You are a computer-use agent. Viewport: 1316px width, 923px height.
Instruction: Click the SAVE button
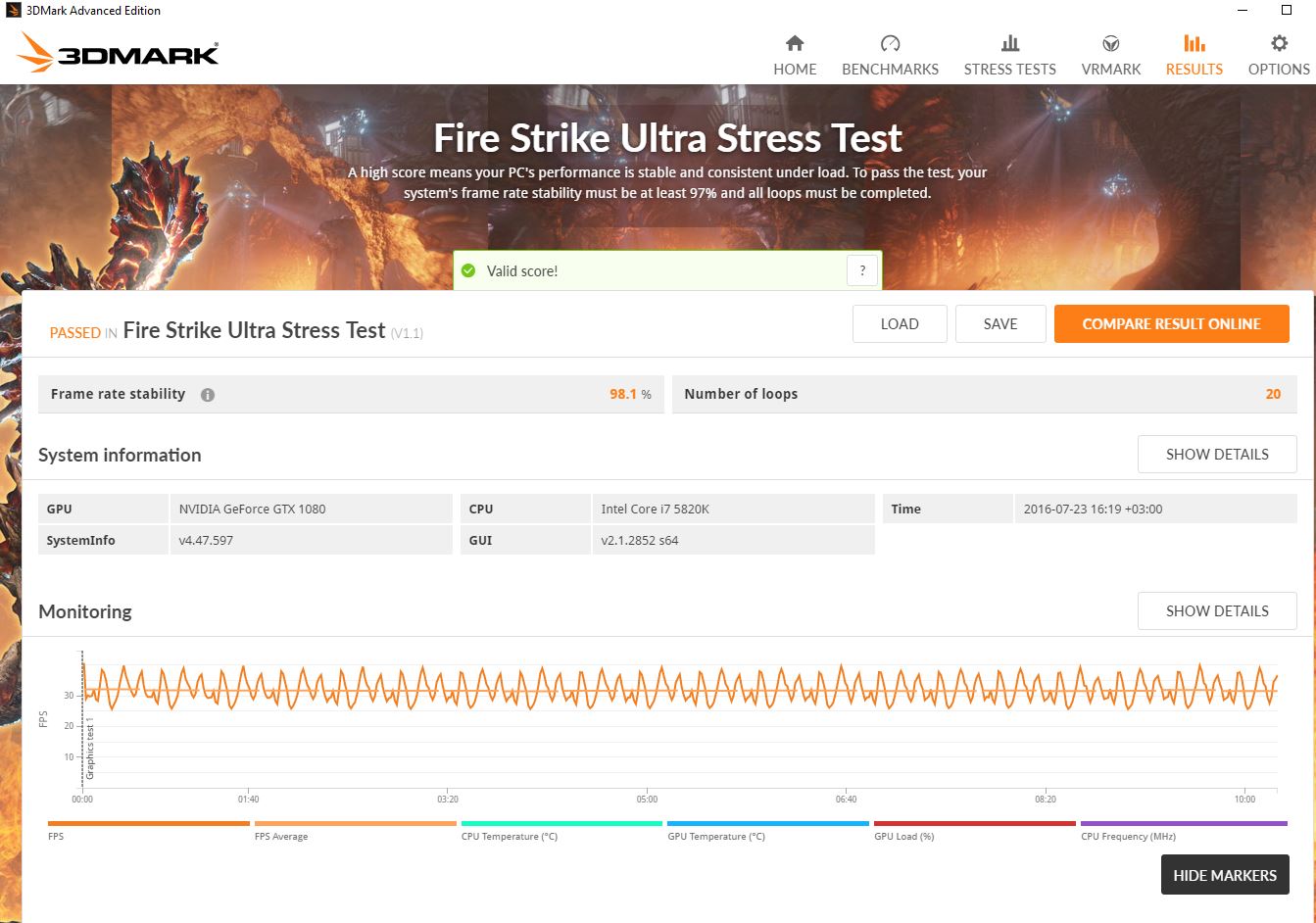click(x=1000, y=324)
